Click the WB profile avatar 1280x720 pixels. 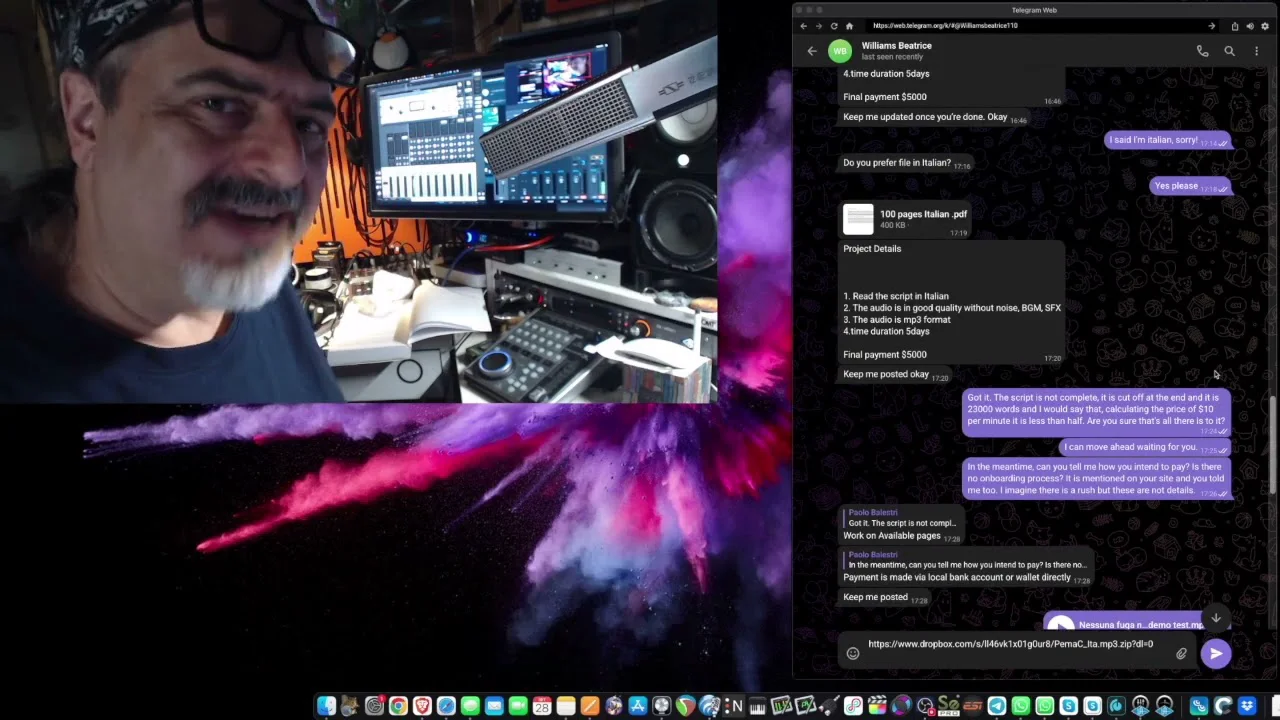(840, 51)
